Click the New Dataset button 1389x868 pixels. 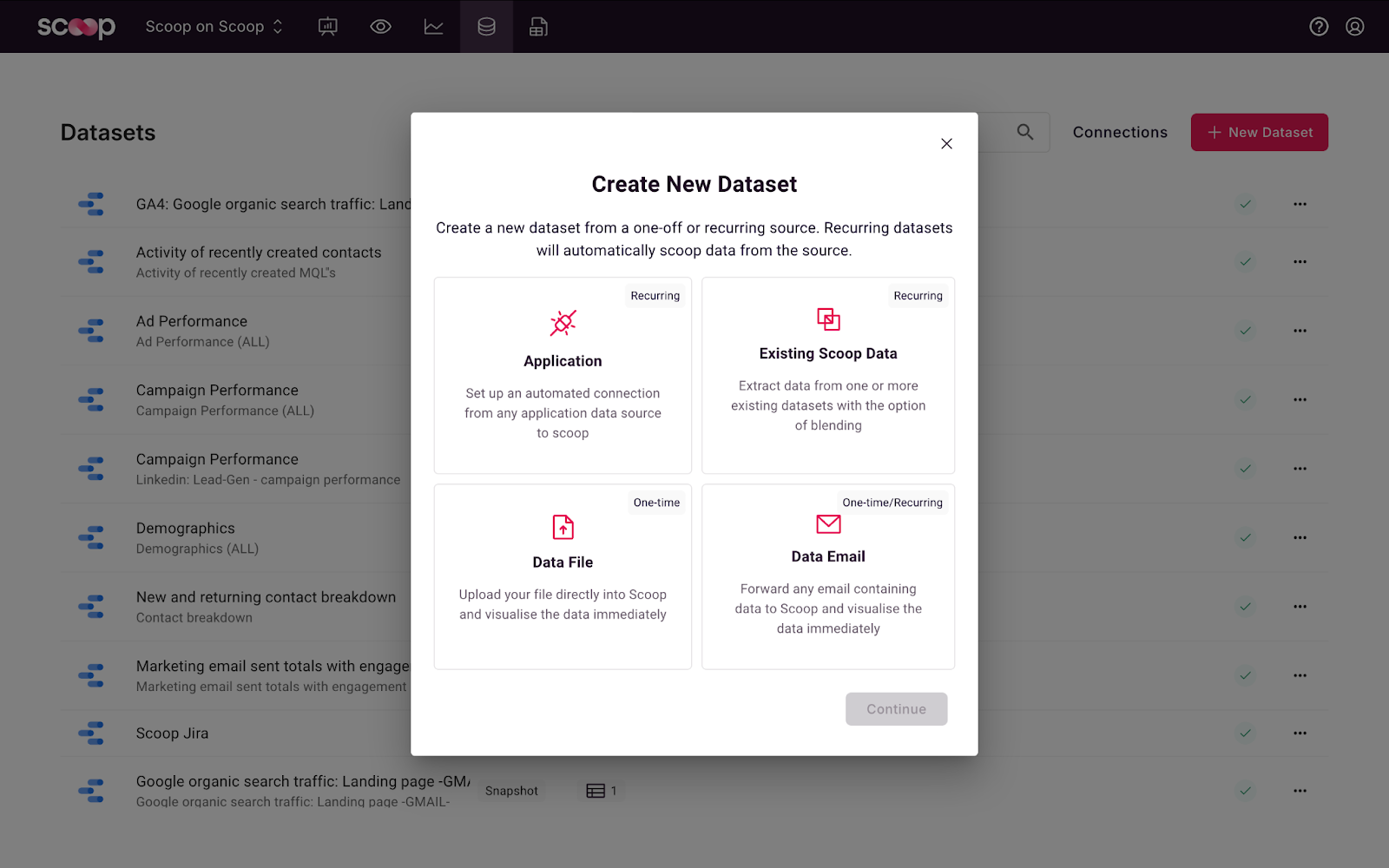click(1259, 132)
